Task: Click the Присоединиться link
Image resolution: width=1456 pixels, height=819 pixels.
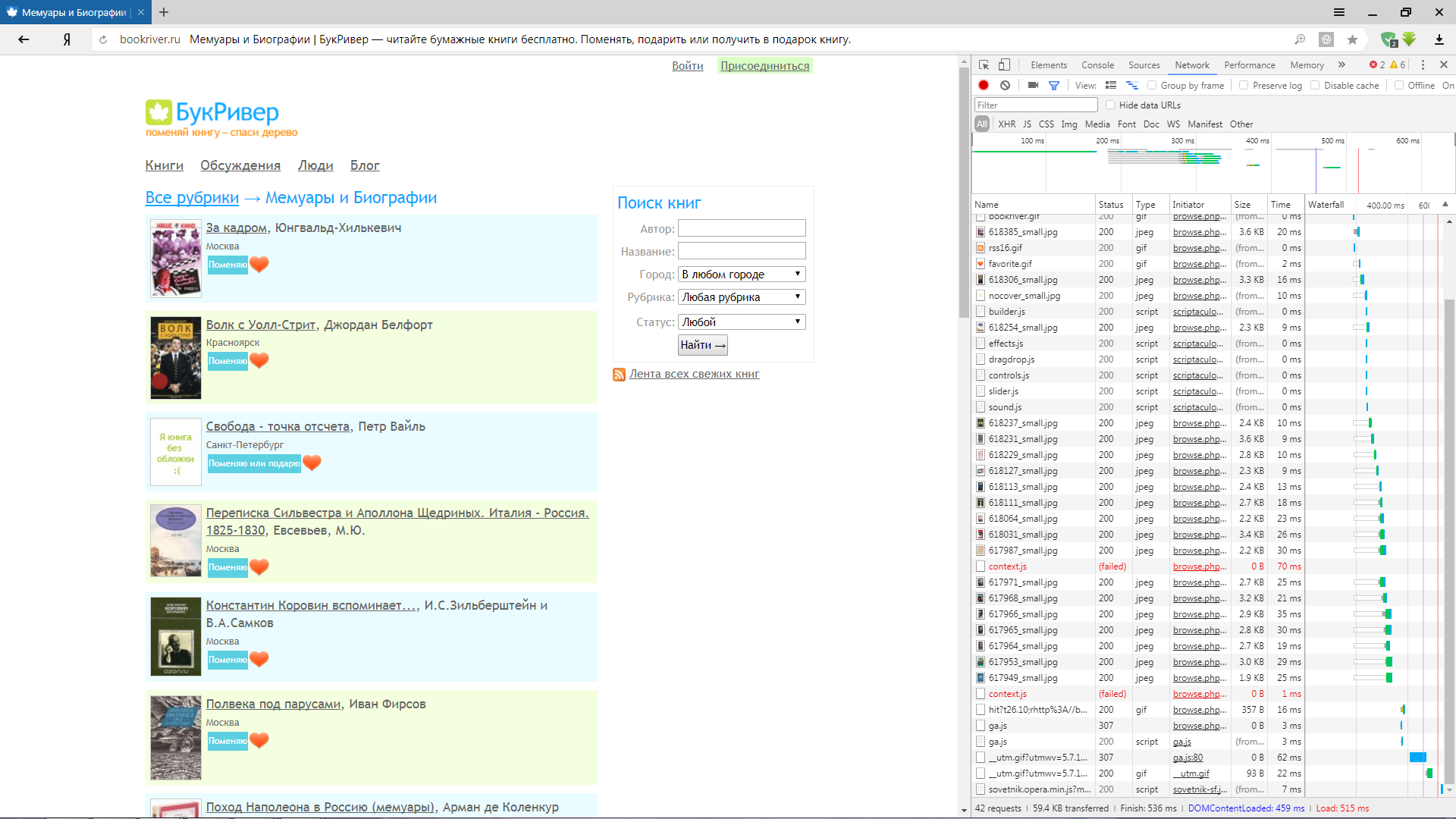Action: pyautogui.click(x=765, y=66)
